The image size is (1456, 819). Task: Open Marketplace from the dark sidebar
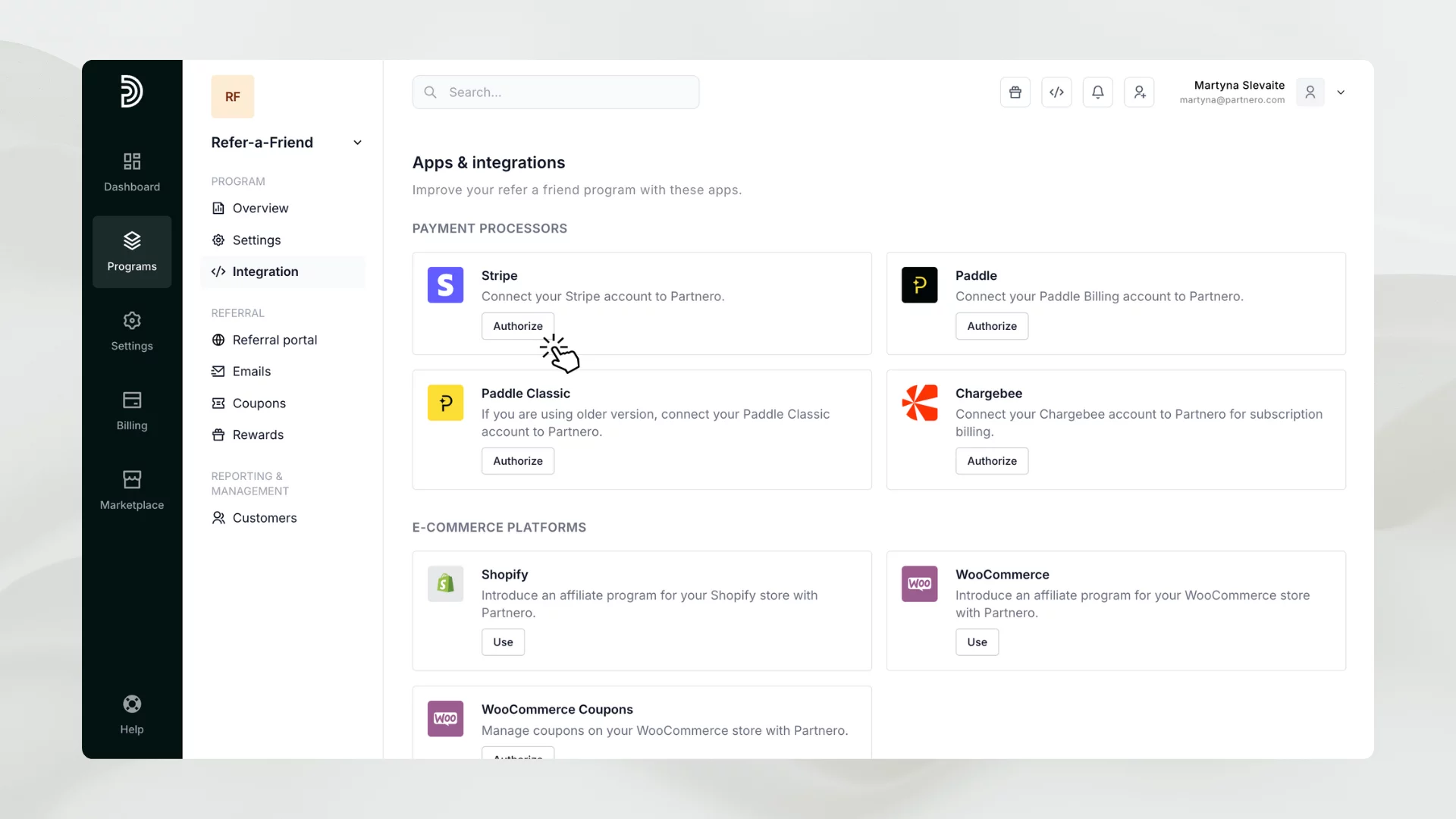(132, 490)
